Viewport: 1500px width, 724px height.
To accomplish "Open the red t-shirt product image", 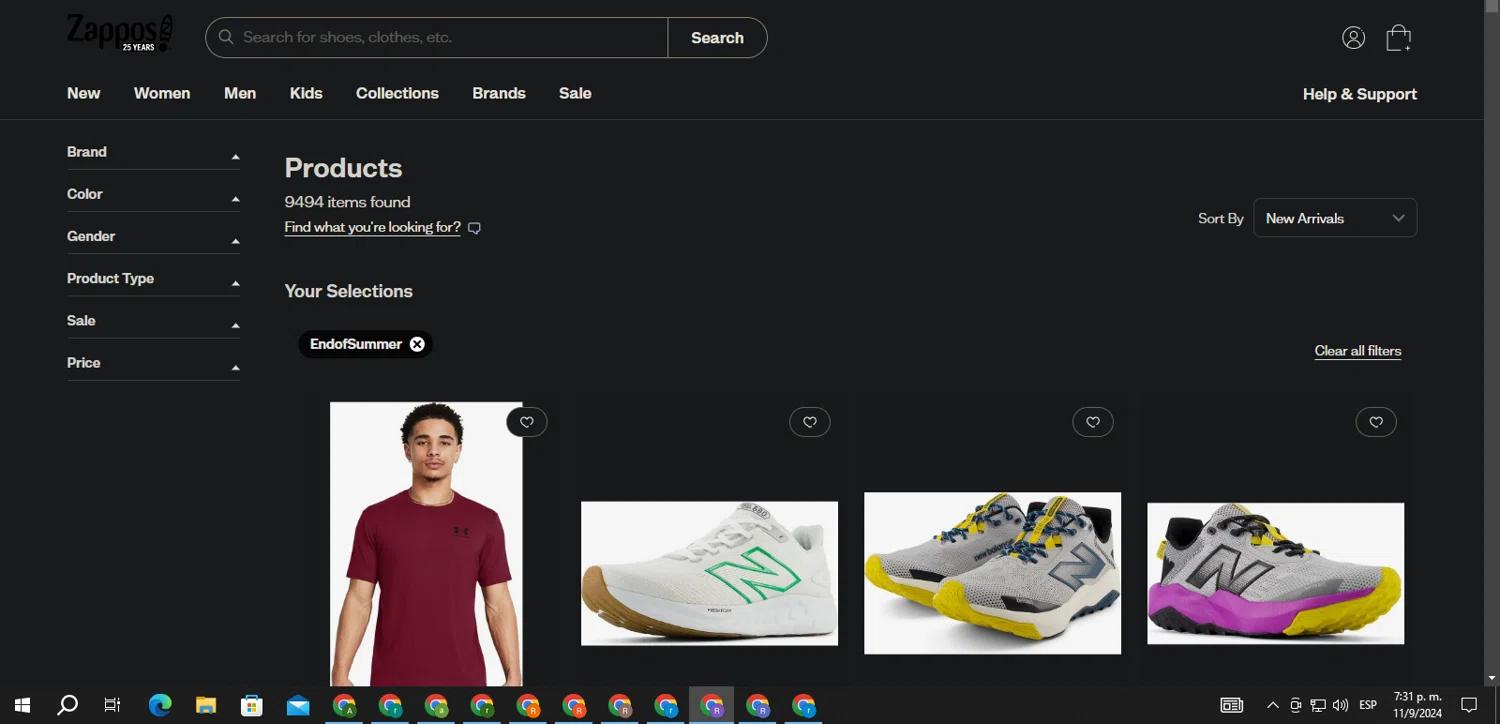I will (x=426, y=544).
